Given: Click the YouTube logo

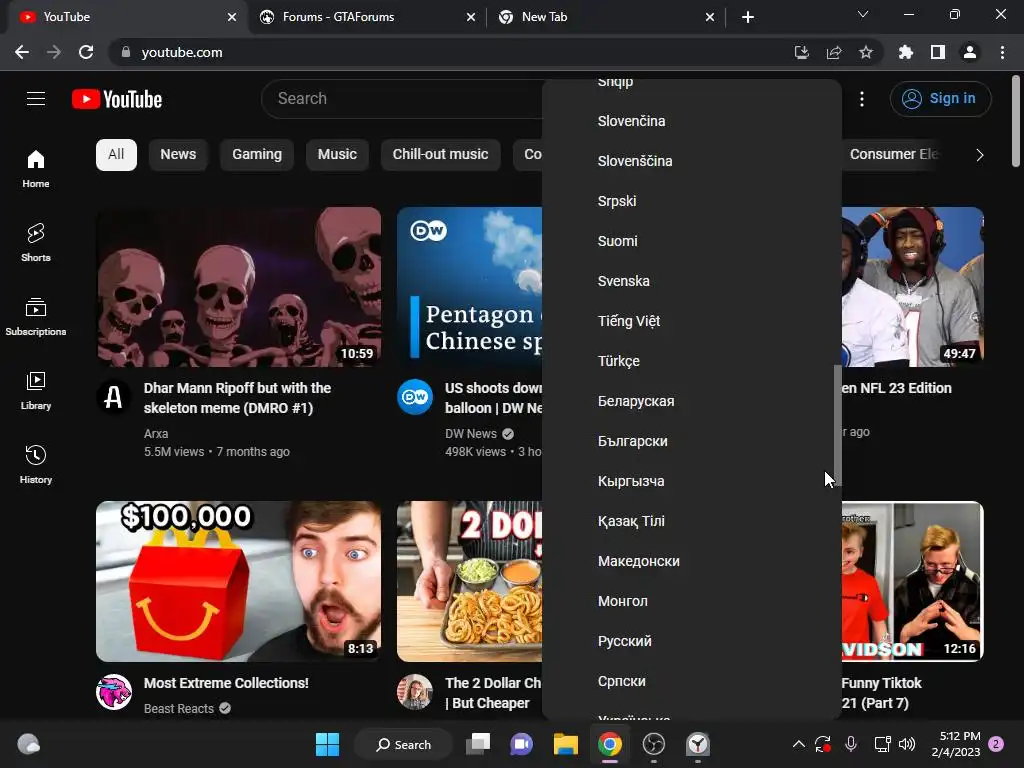Looking at the screenshot, I should [117, 99].
